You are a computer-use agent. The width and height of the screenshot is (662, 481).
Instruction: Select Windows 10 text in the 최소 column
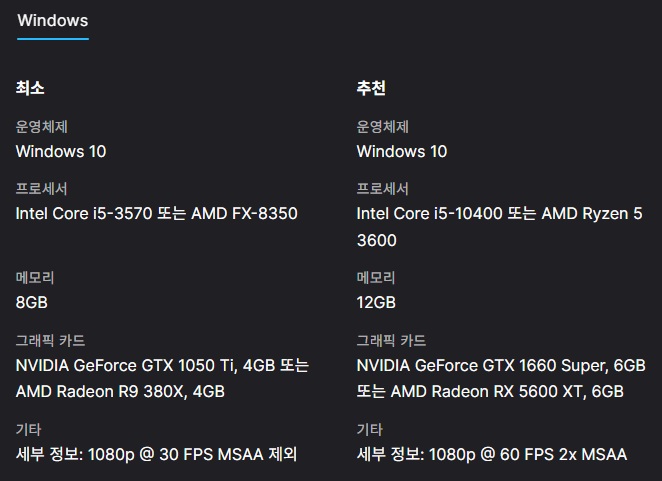61,152
